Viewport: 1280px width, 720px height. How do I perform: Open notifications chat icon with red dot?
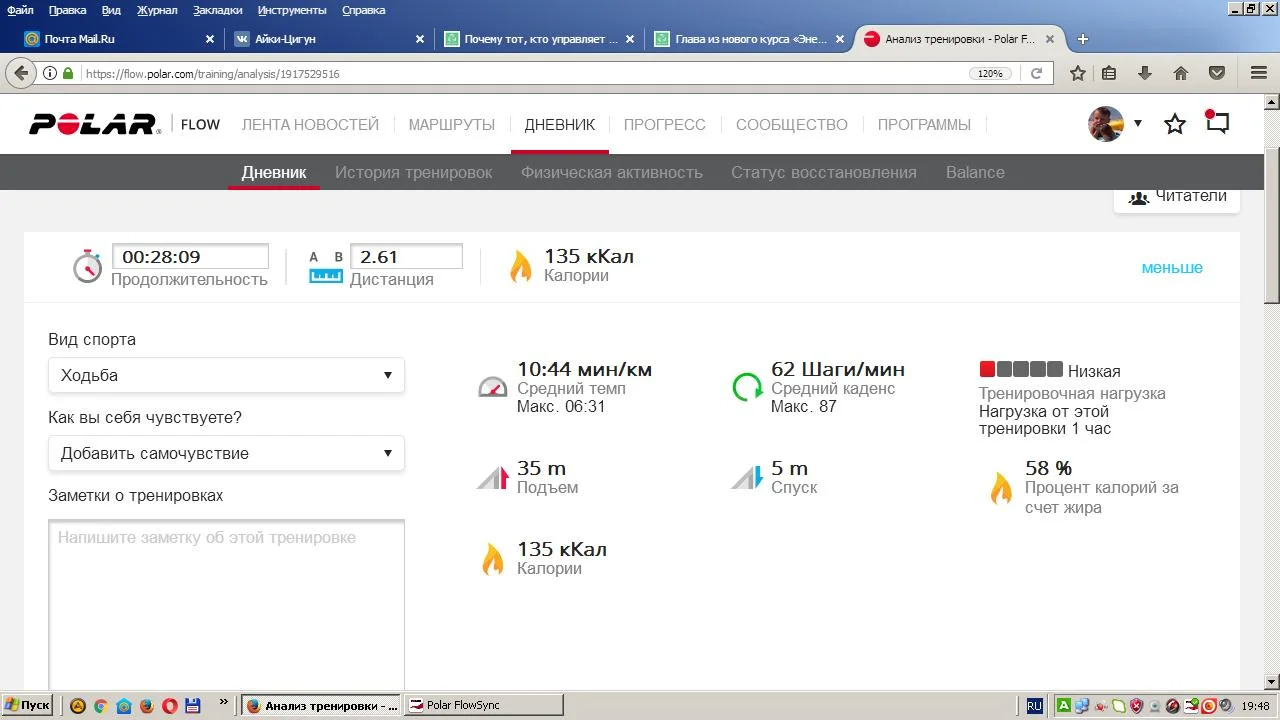pyautogui.click(x=1217, y=123)
